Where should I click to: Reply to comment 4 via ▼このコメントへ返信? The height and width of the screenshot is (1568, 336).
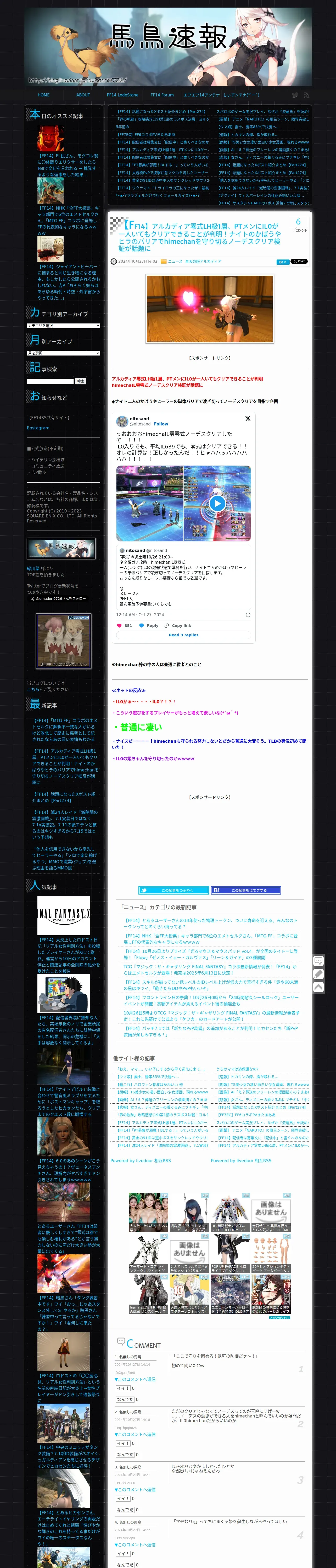[x=135, y=1544]
